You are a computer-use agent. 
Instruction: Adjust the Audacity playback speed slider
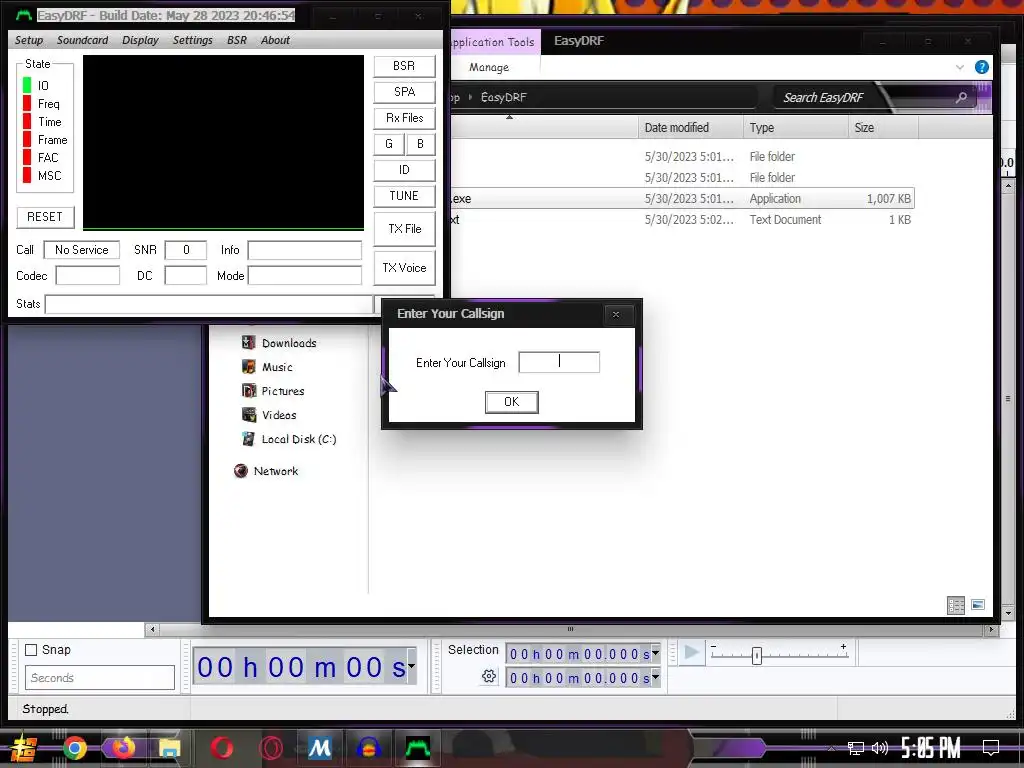[x=756, y=655]
